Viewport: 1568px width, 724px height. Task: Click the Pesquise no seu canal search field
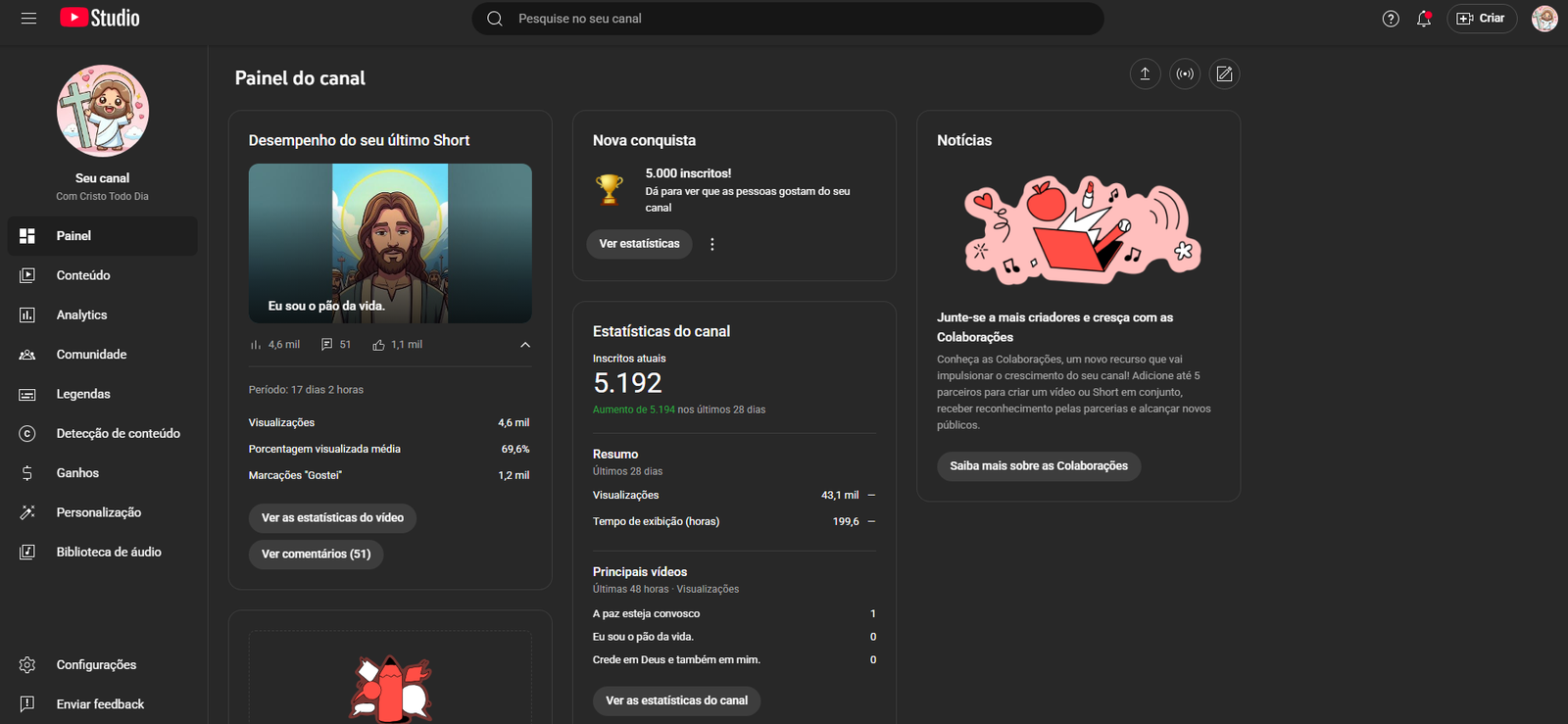click(787, 19)
